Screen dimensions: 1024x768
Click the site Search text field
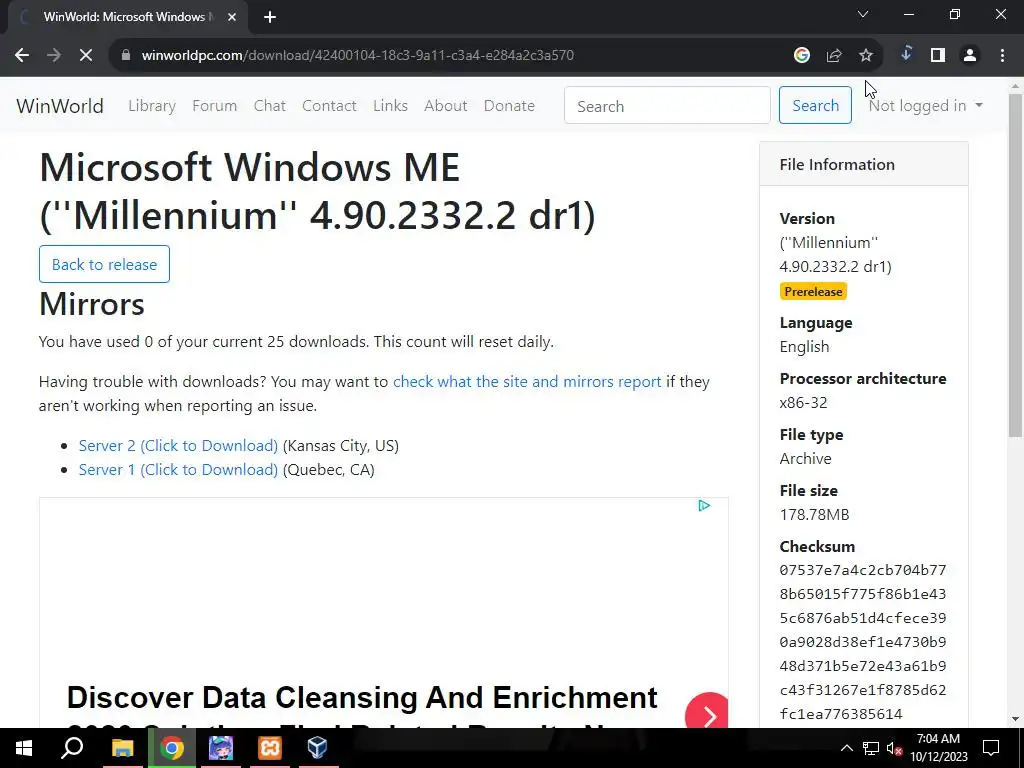(667, 105)
